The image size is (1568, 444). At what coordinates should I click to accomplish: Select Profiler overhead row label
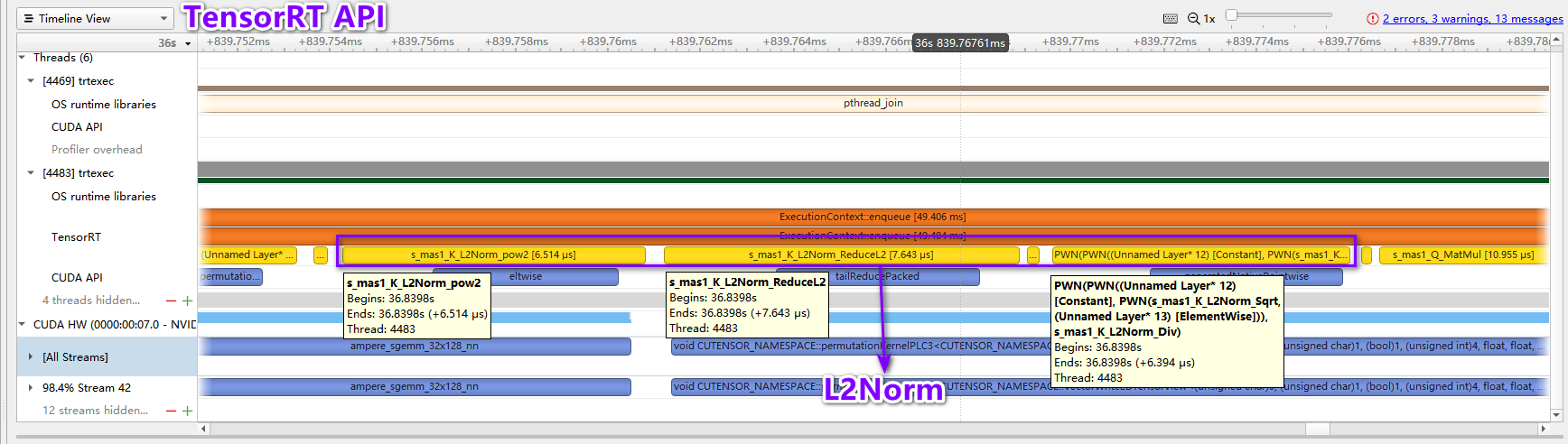[x=97, y=150]
